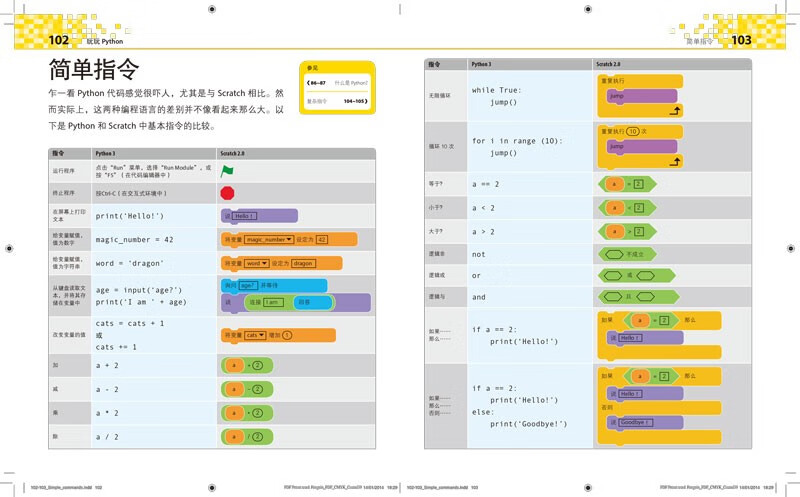Click the orange variable 'a' in the a + 2 block

(234, 365)
